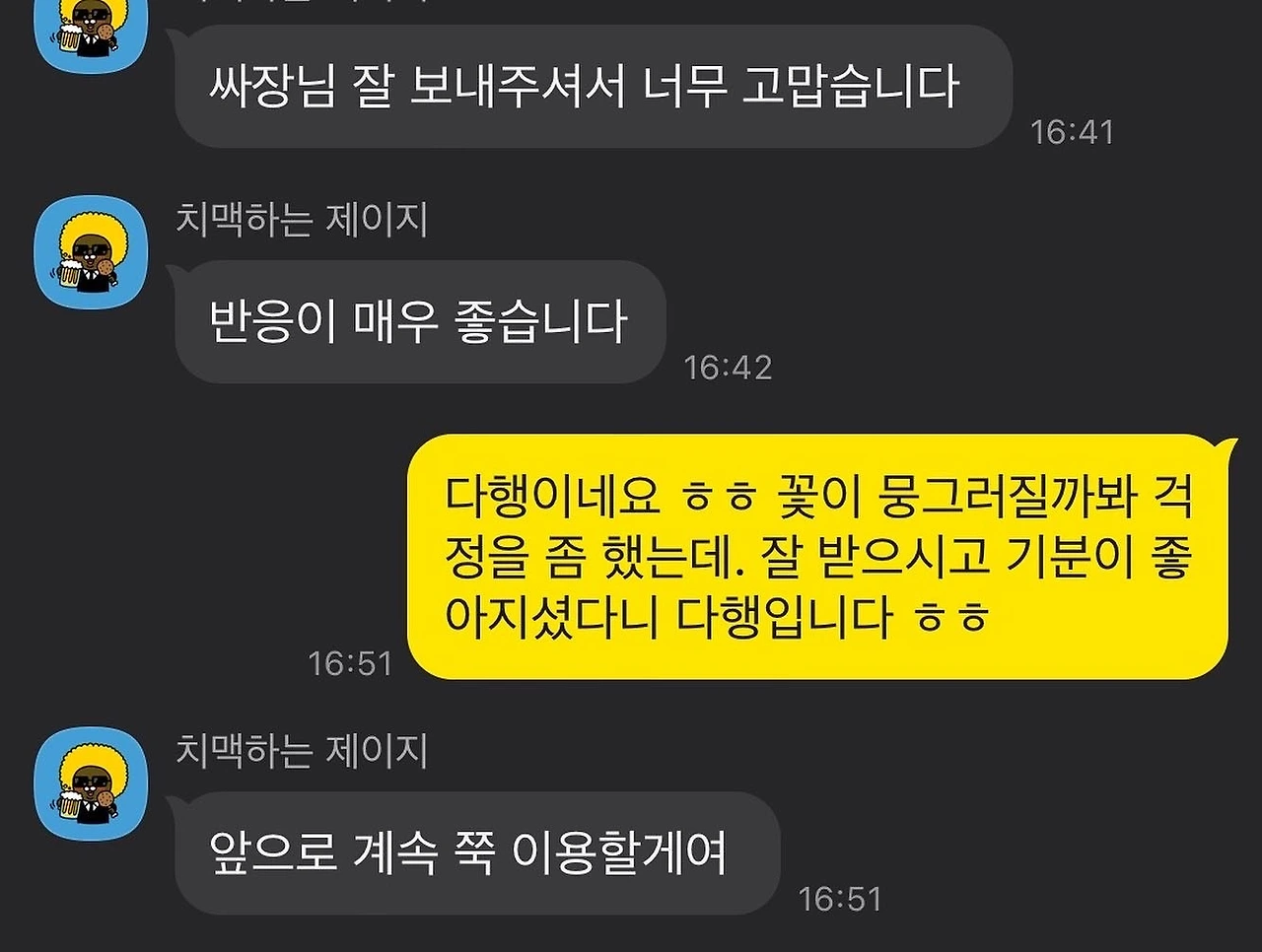
Task: Open profile avatar beside 앞으로 계속 쭉 이용할게여
Action: coord(91,783)
